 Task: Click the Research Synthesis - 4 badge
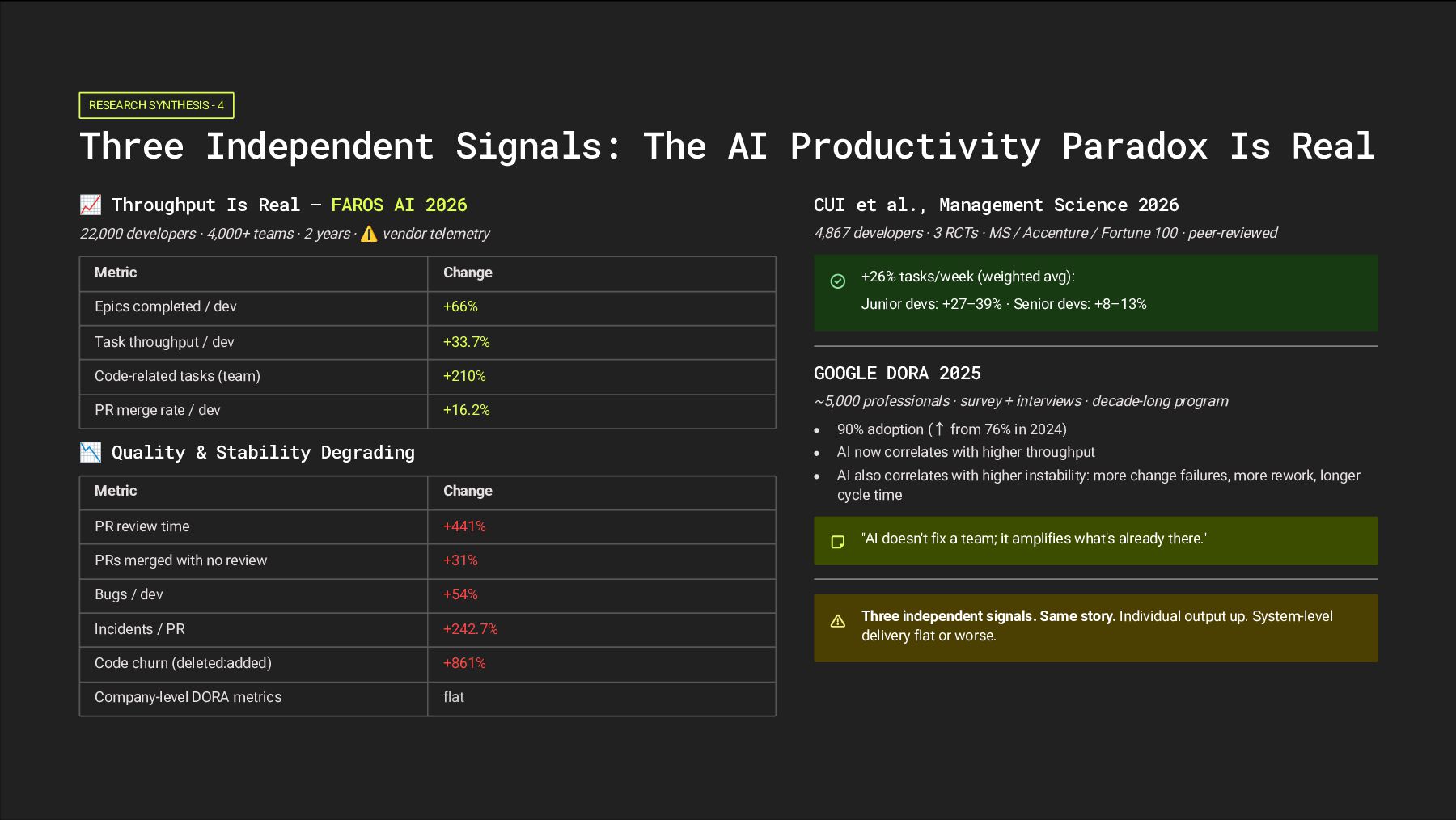tap(156, 105)
